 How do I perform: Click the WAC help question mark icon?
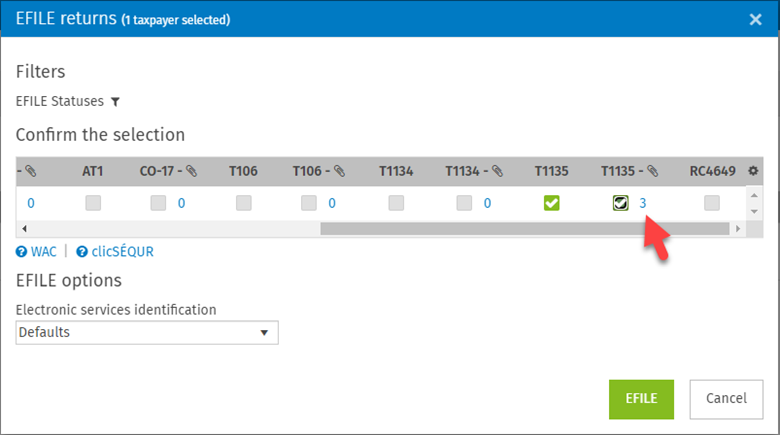(21, 252)
